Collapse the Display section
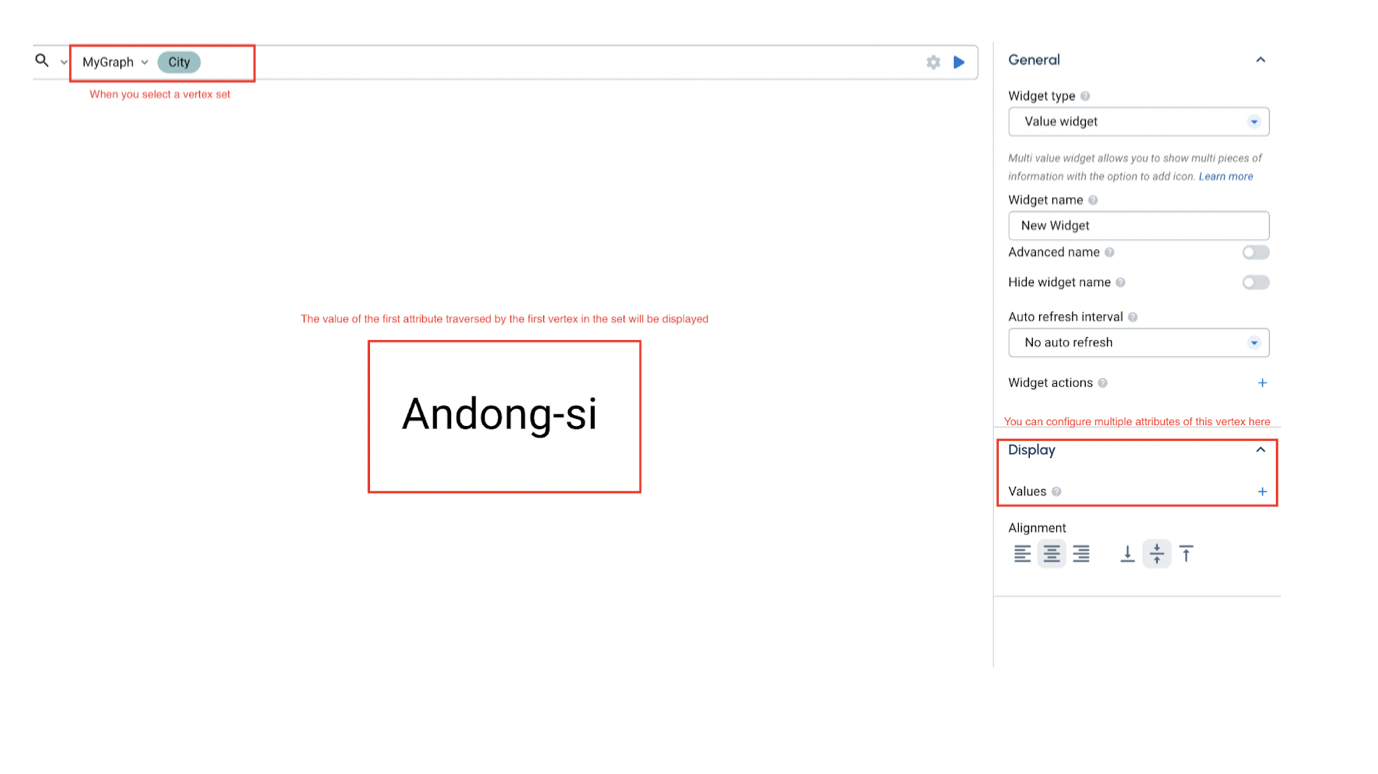This screenshot has height=774, width=1378. pyautogui.click(x=1260, y=450)
